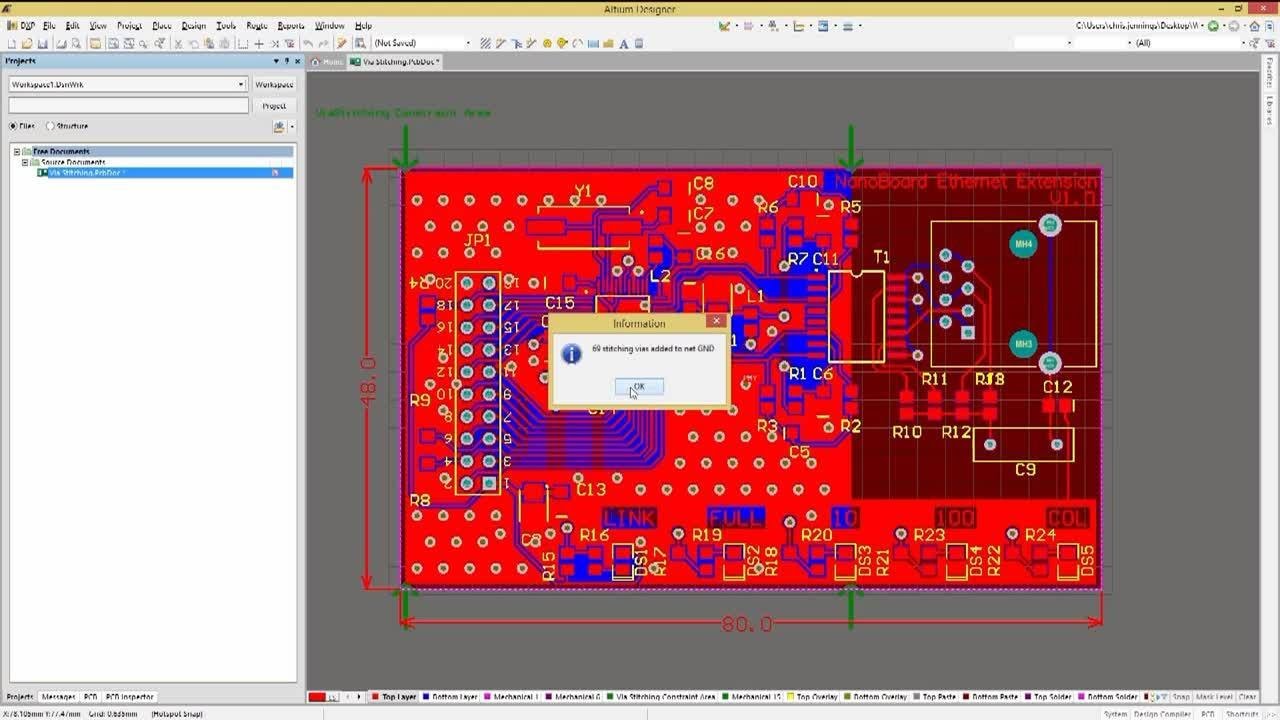Switch to the Top Solder layer tab
This screenshot has height=720, width=1280.
pos(1050,697)
